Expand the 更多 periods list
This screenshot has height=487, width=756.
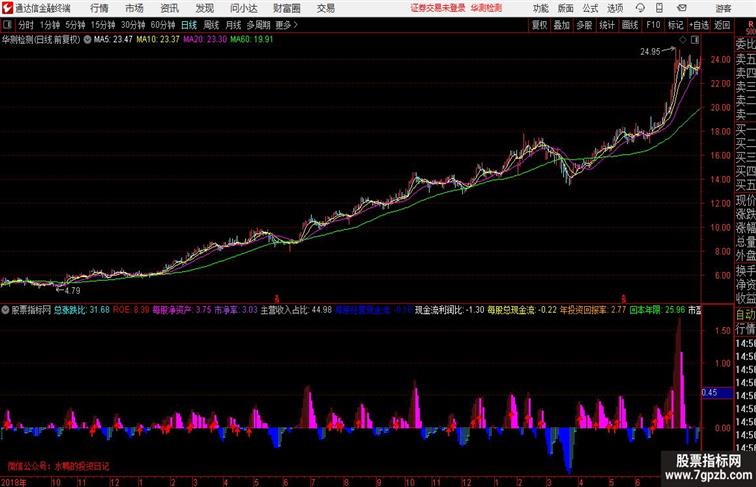click(x=286, y=25)
